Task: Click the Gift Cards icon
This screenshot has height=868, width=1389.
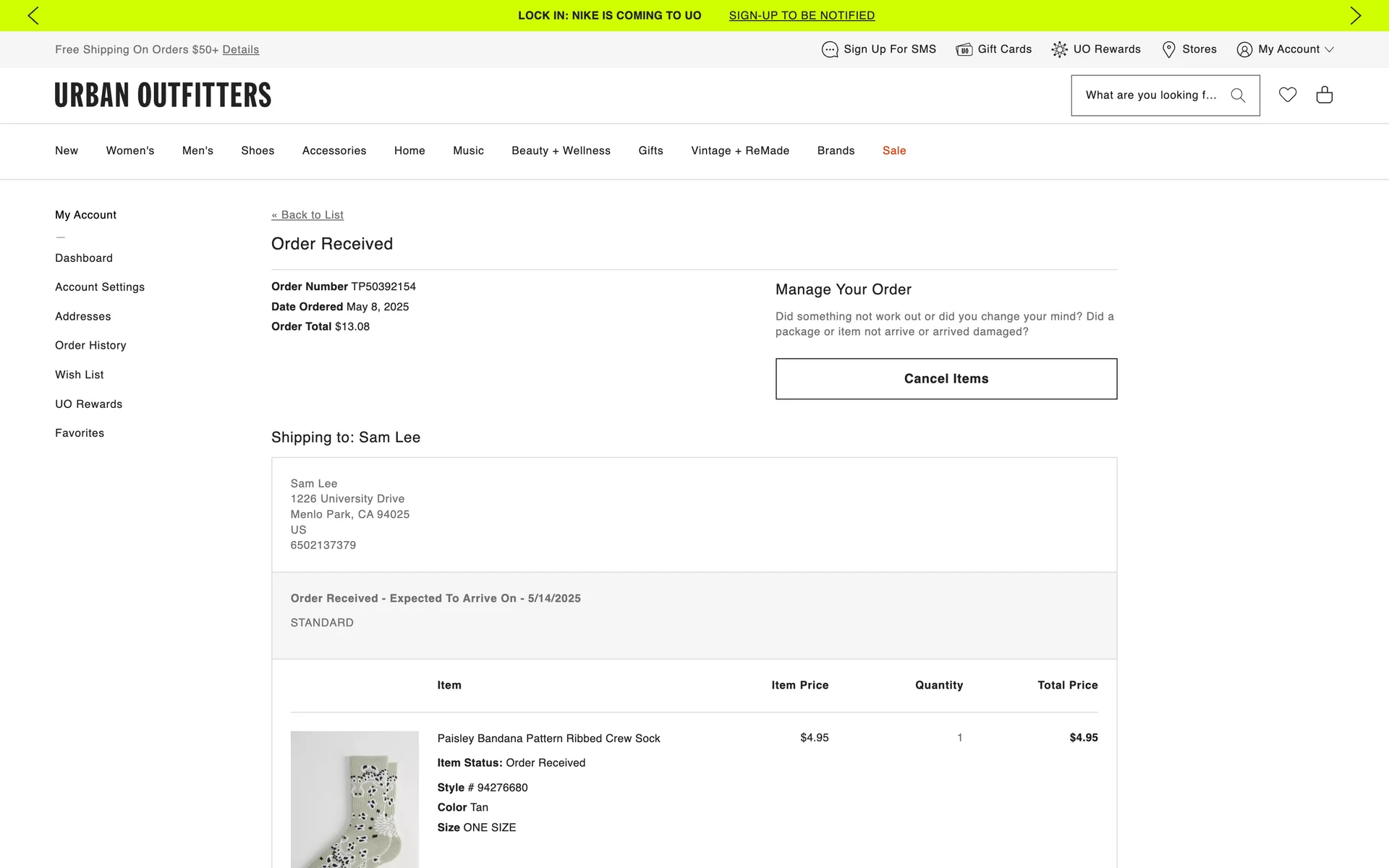Action: [x=964, y=50]
